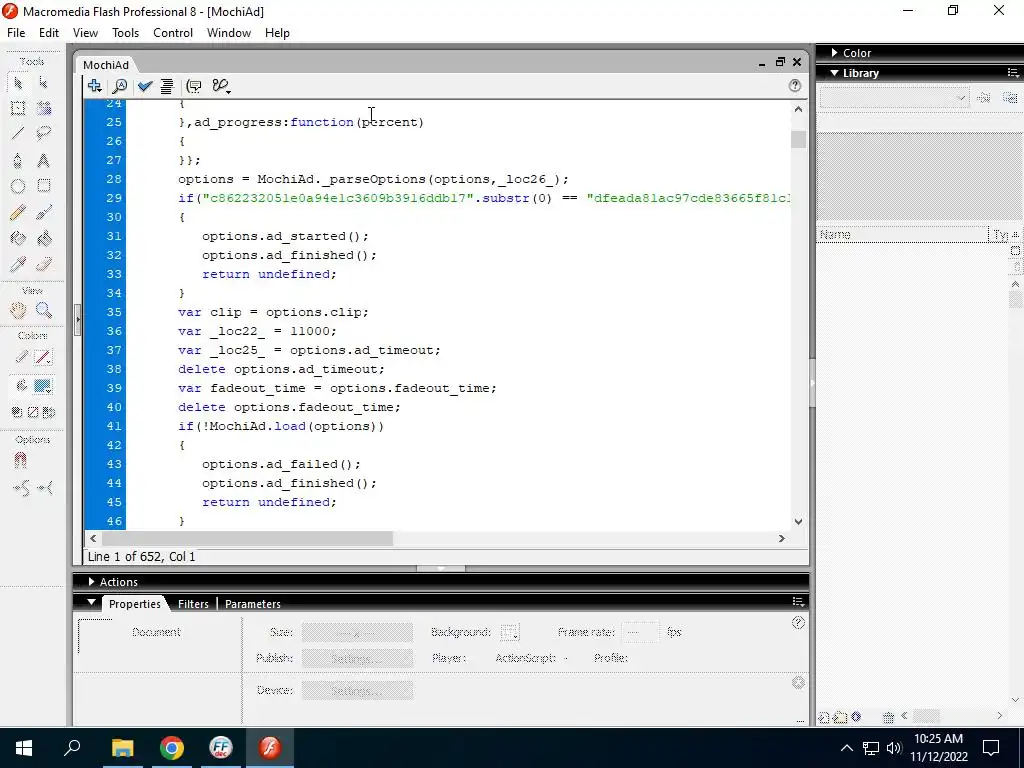Select the Eyedropper tool
Viewport: 1024px width, 768px height.
[x=18, y=264]
